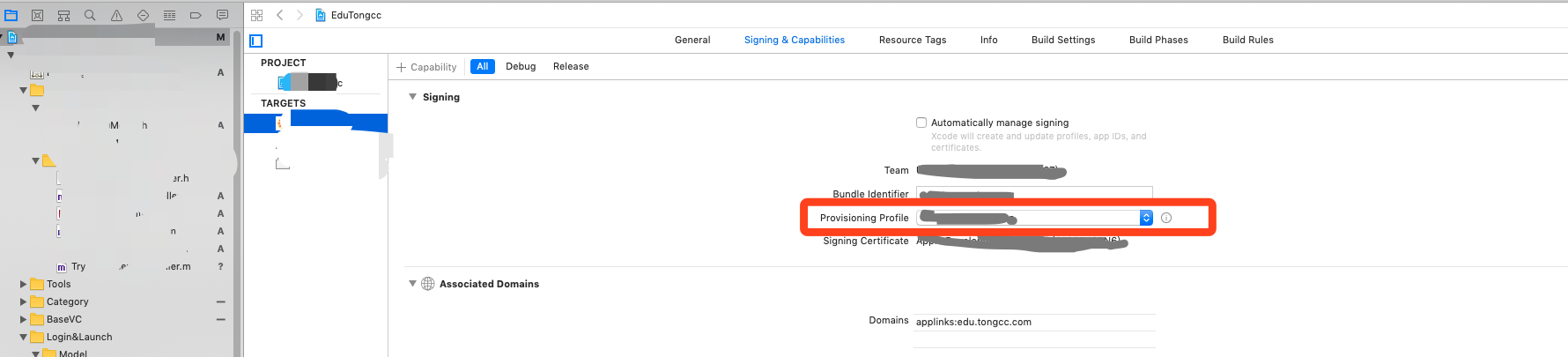This screenshot has width=1568, height=357.
Task: Click the Model folder icon
Action: tap(49, 353)
